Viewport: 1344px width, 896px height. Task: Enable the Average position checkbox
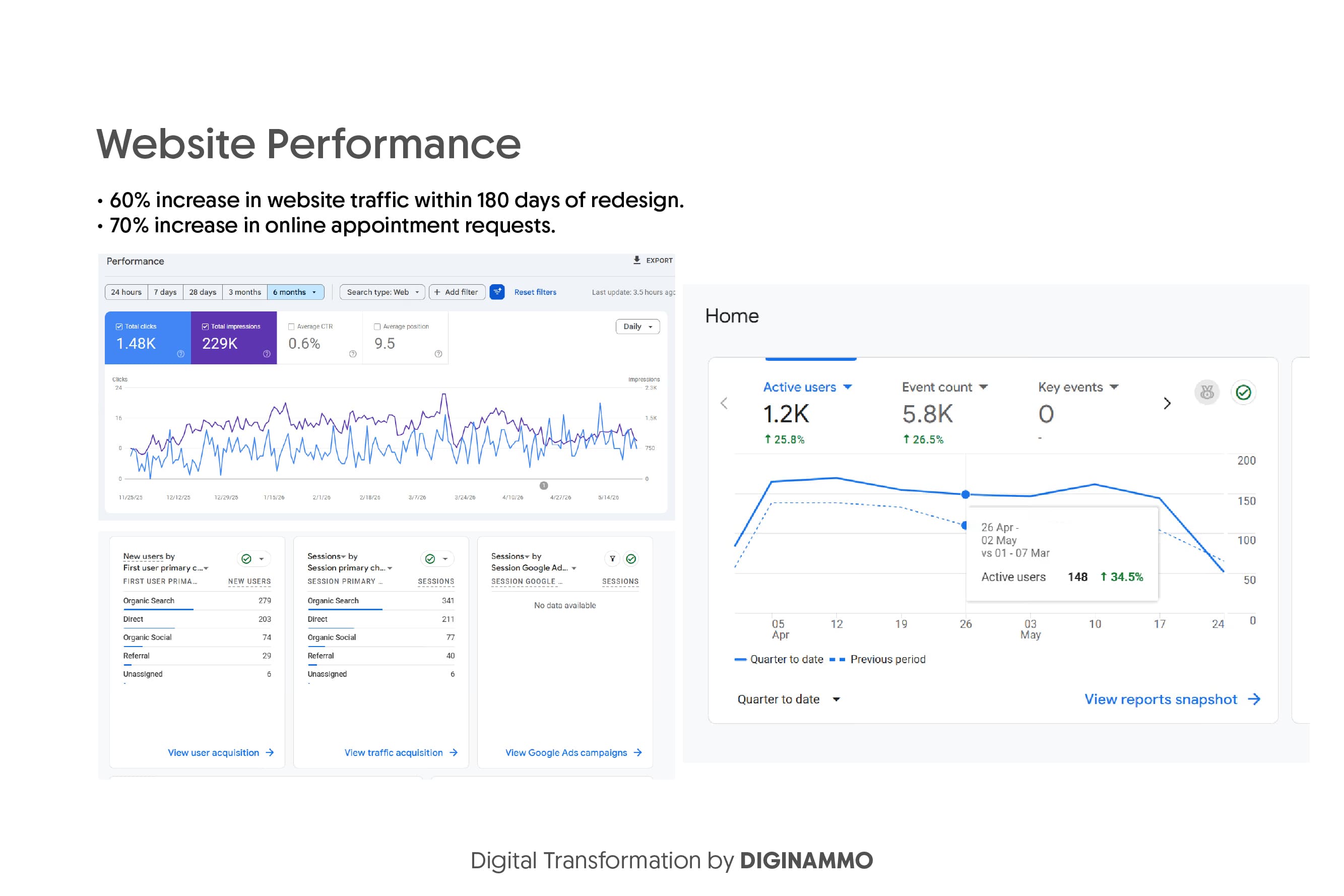377,327
